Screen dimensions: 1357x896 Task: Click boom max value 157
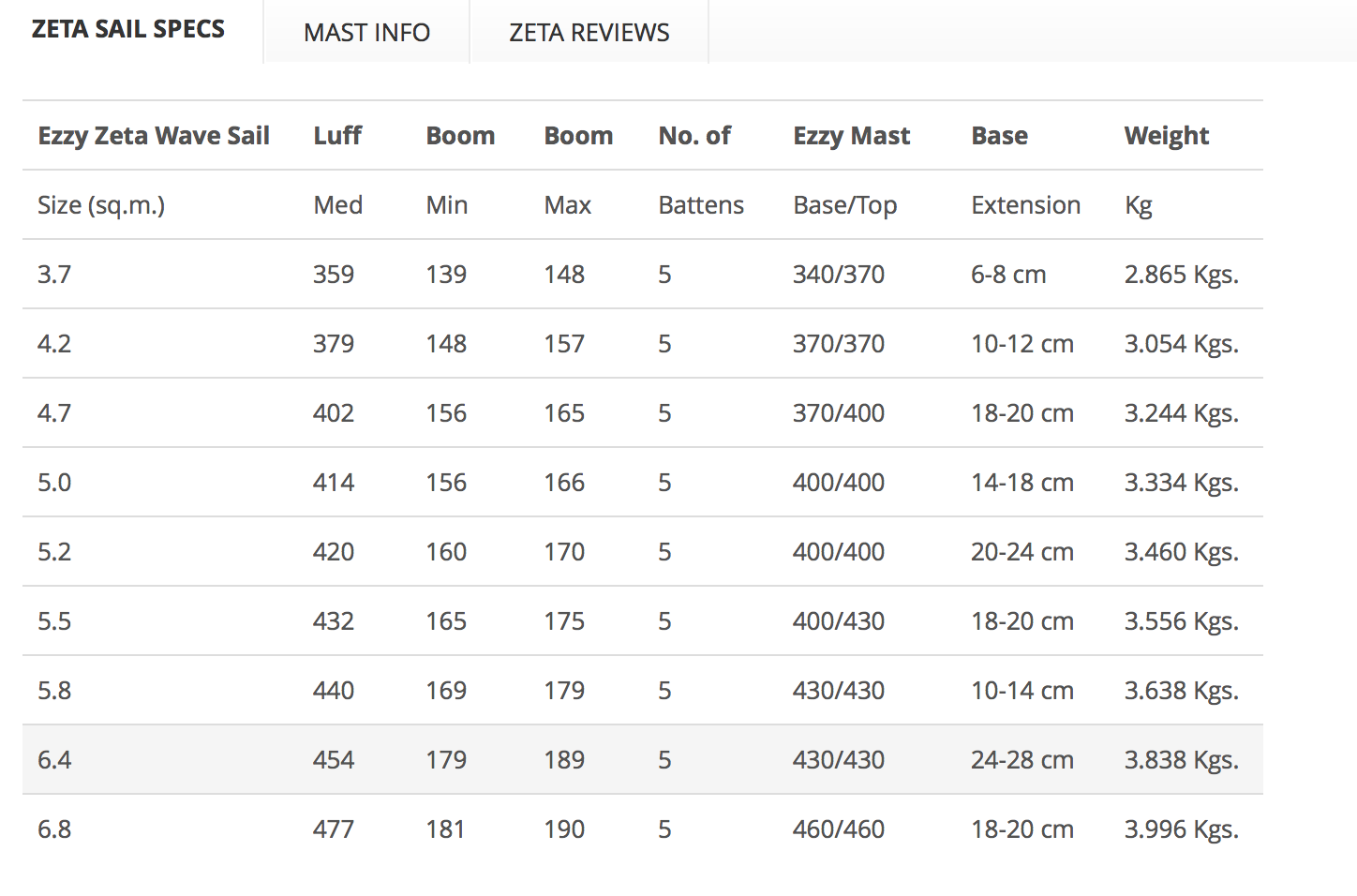[564, 344]
